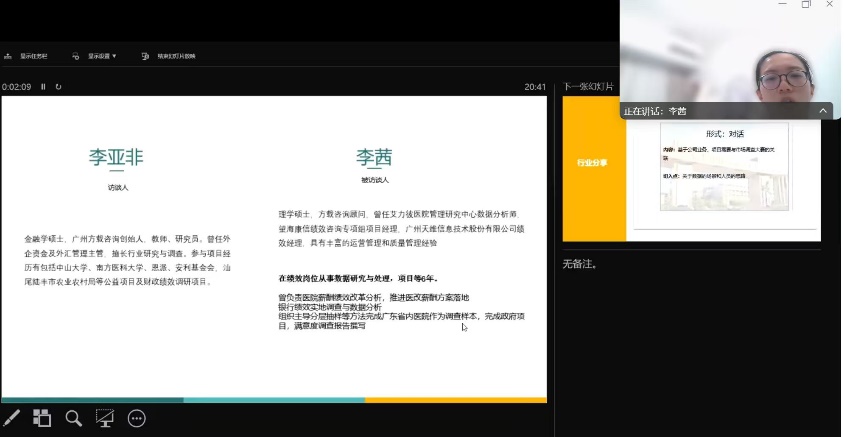Click the magnifier zoom into slide tool
Image resolution: width=844 pixels, height=437 pixels.
pos(73,418)
